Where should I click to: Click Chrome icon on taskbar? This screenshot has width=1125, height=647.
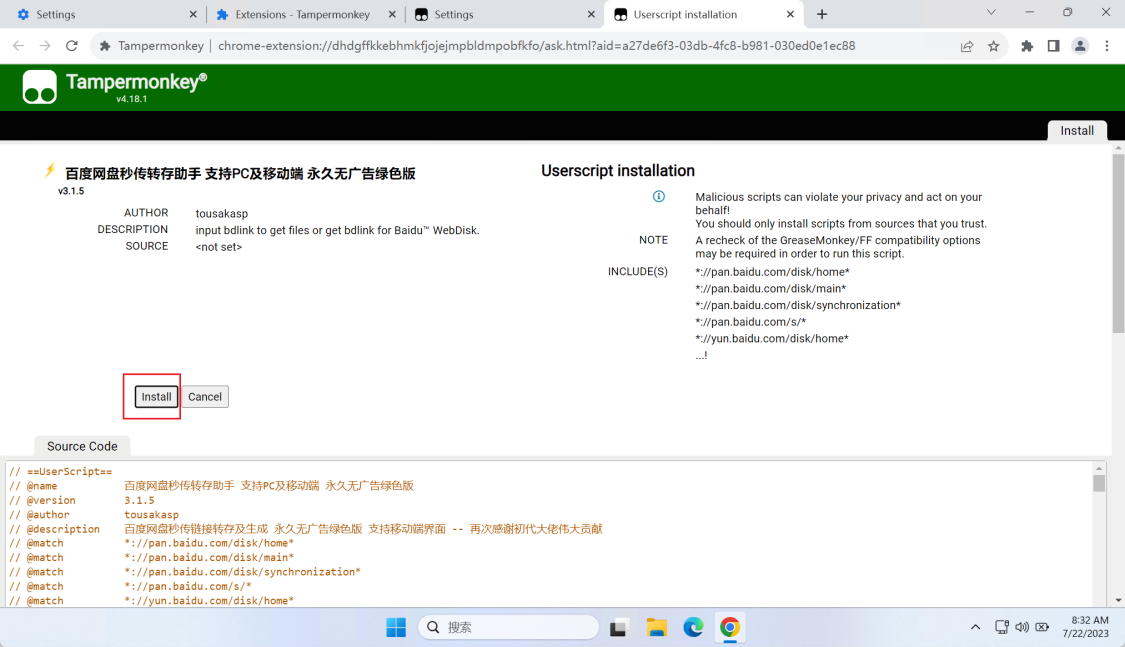point(730,627)
